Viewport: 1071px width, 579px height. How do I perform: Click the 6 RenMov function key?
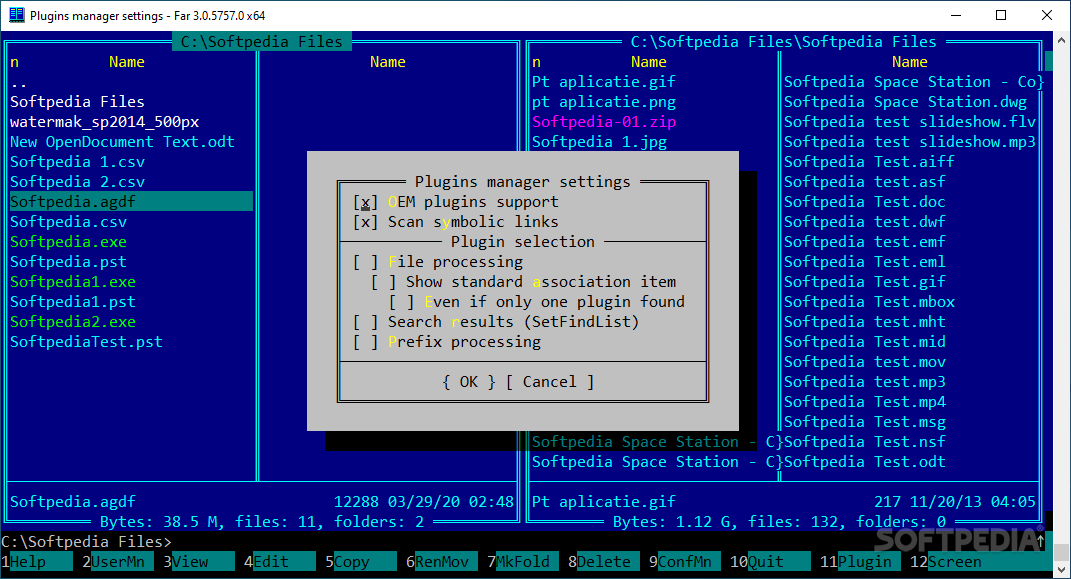[x=442, y=562]
